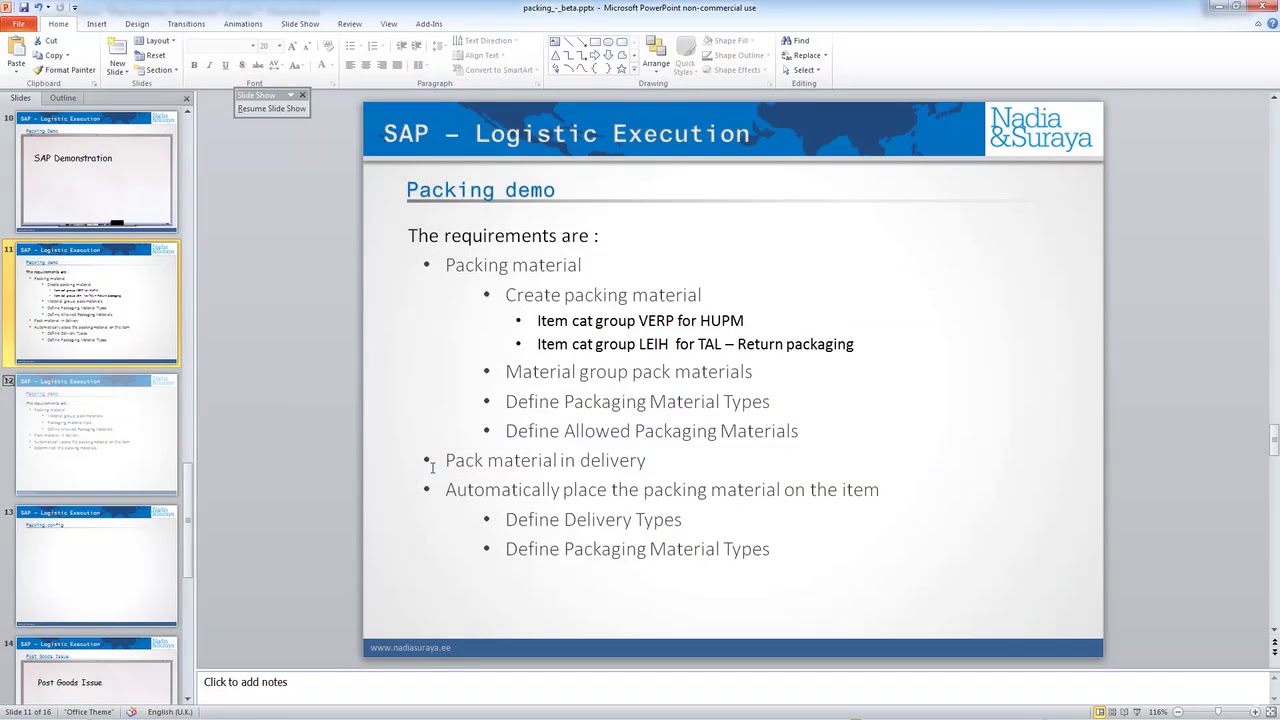Expand the shapes gallery
The height and width of the screenshot is (720, 1280).
point(634,70)
